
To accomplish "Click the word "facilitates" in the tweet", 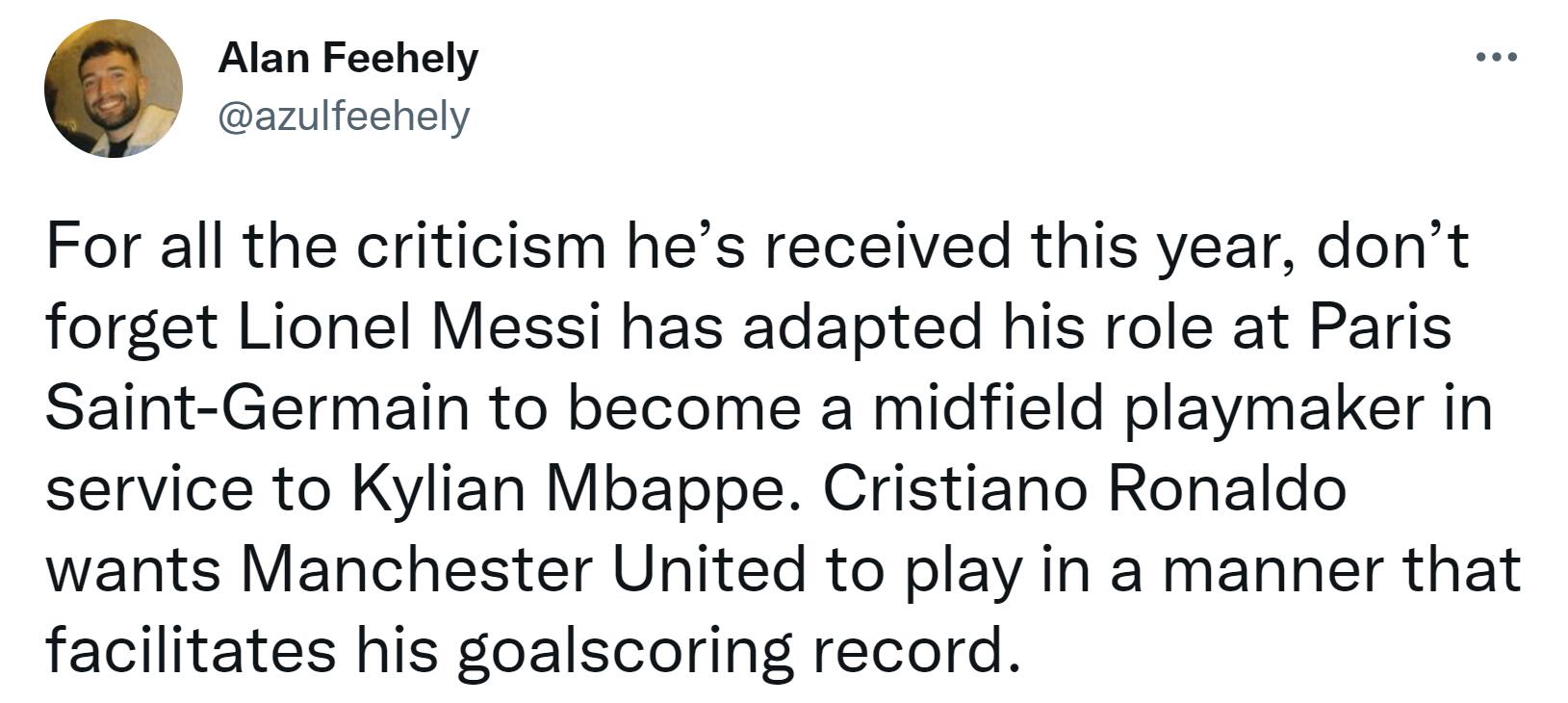I will tap(192, 650).
